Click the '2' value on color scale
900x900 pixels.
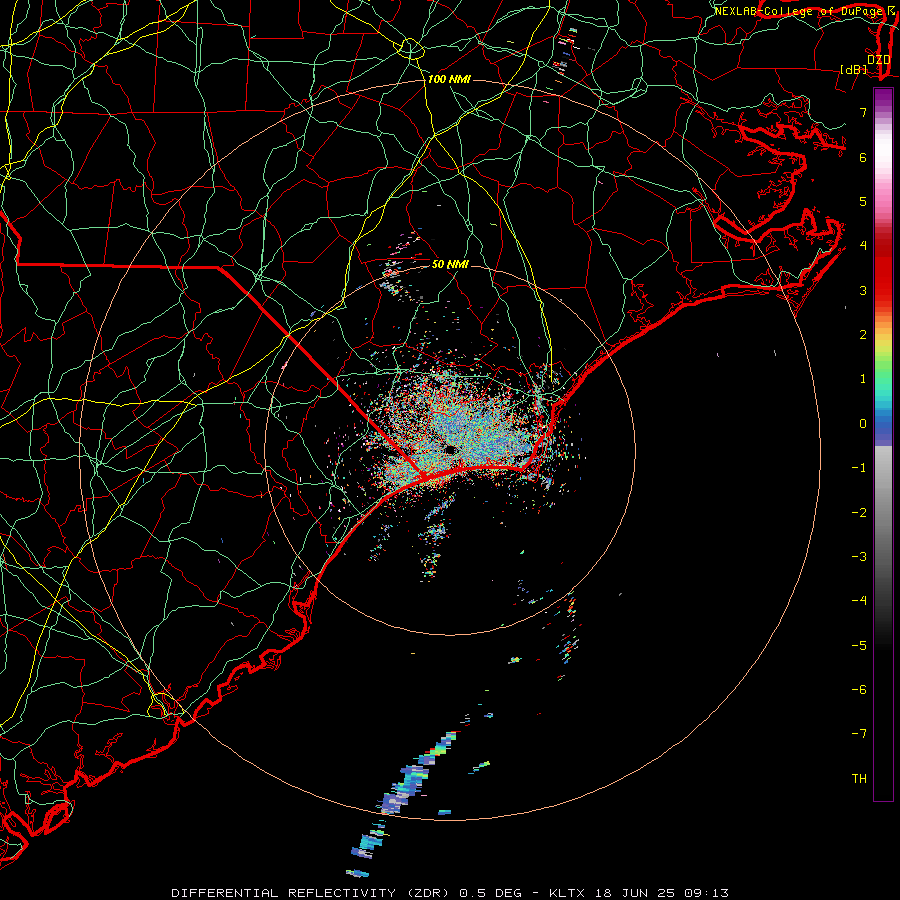pyautogui.click(x=863, y=335)
